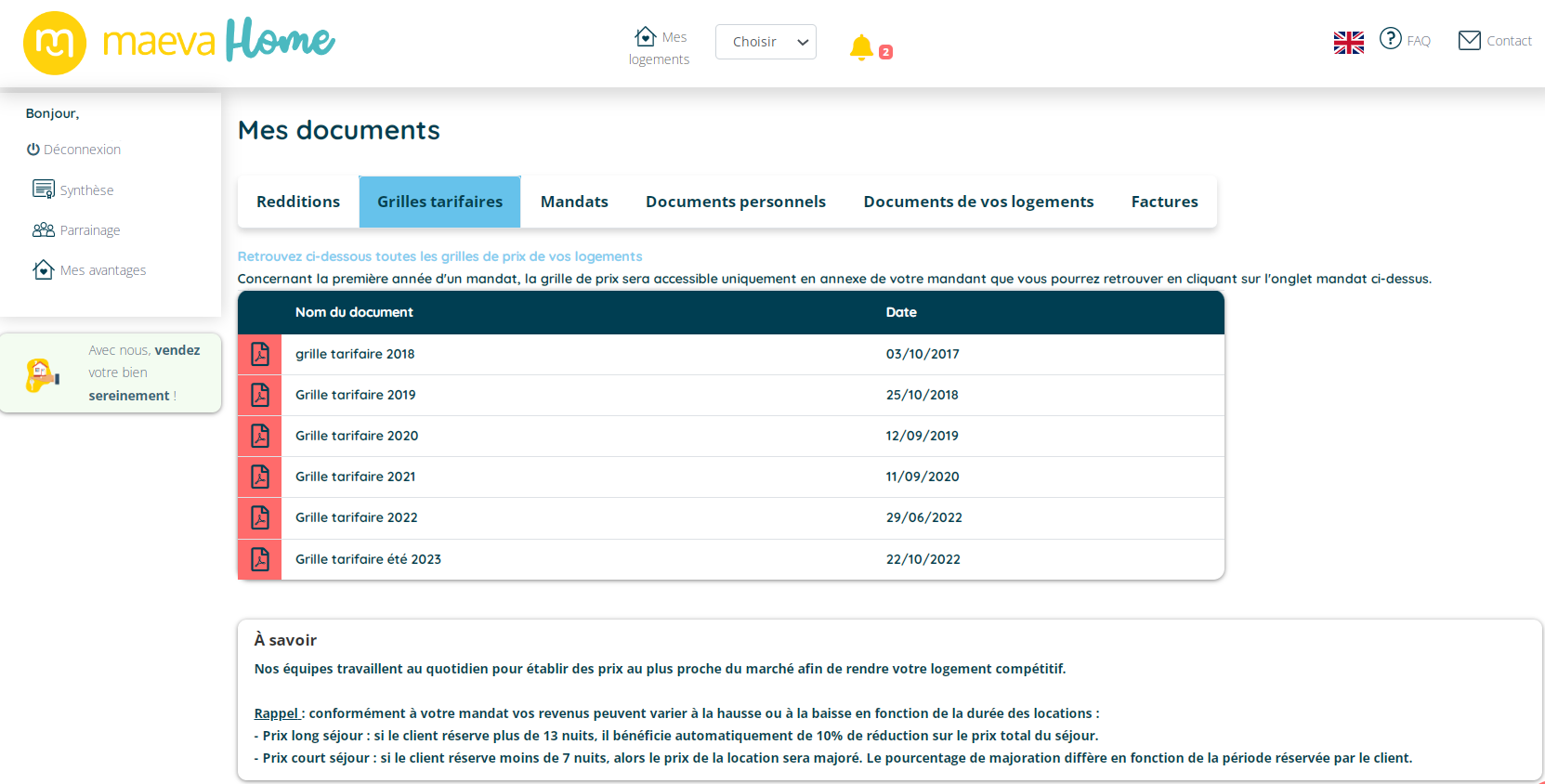Click the Contact envelope icon

coord(1469,40)
